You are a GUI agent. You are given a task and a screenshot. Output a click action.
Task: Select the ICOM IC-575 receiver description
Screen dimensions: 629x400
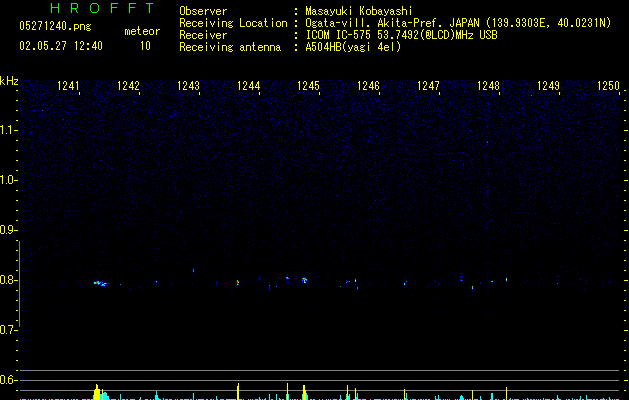tap(401, 35)
